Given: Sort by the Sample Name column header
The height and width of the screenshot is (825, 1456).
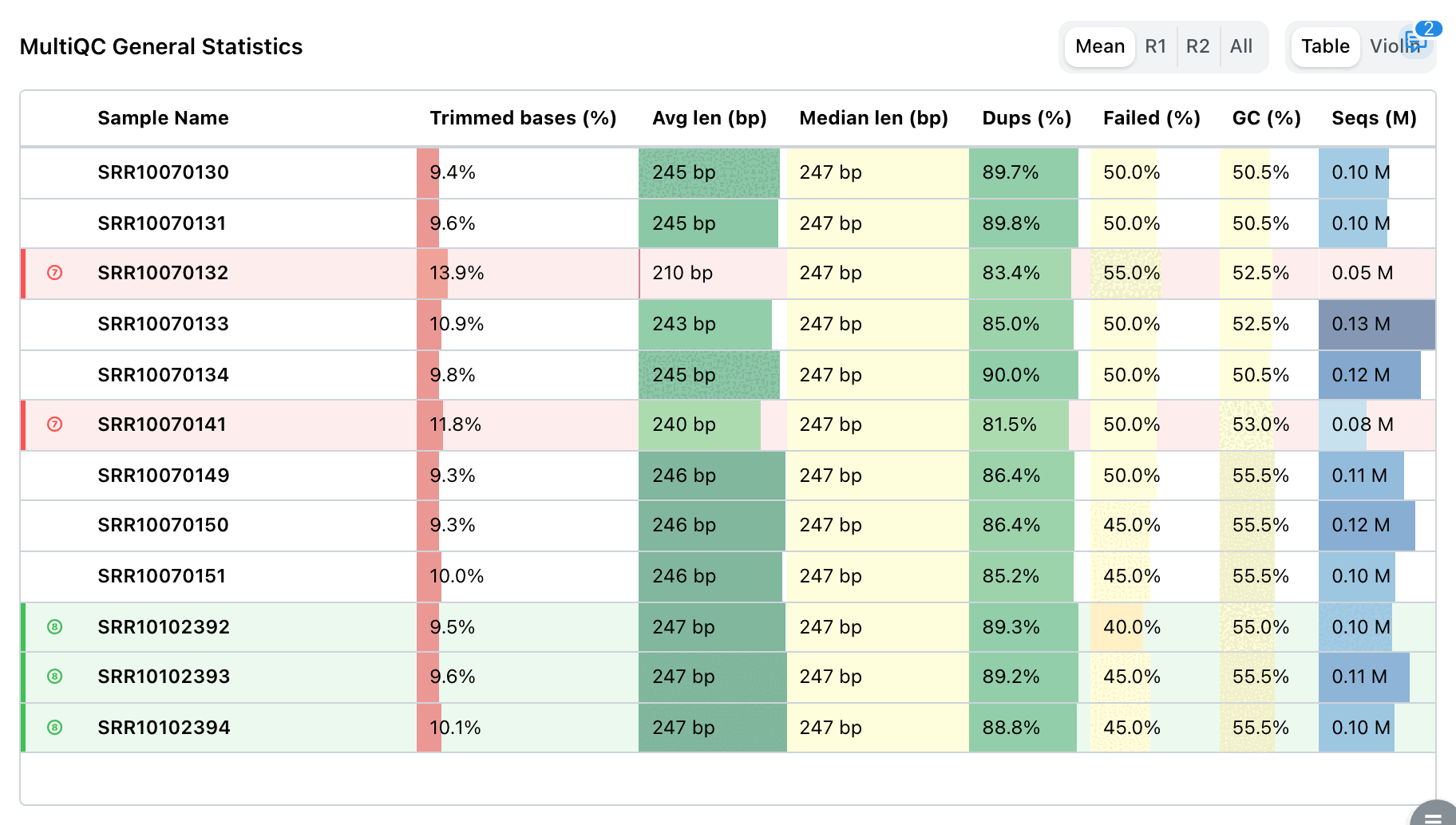Looking at the screenshot, I should coord(164,118).
